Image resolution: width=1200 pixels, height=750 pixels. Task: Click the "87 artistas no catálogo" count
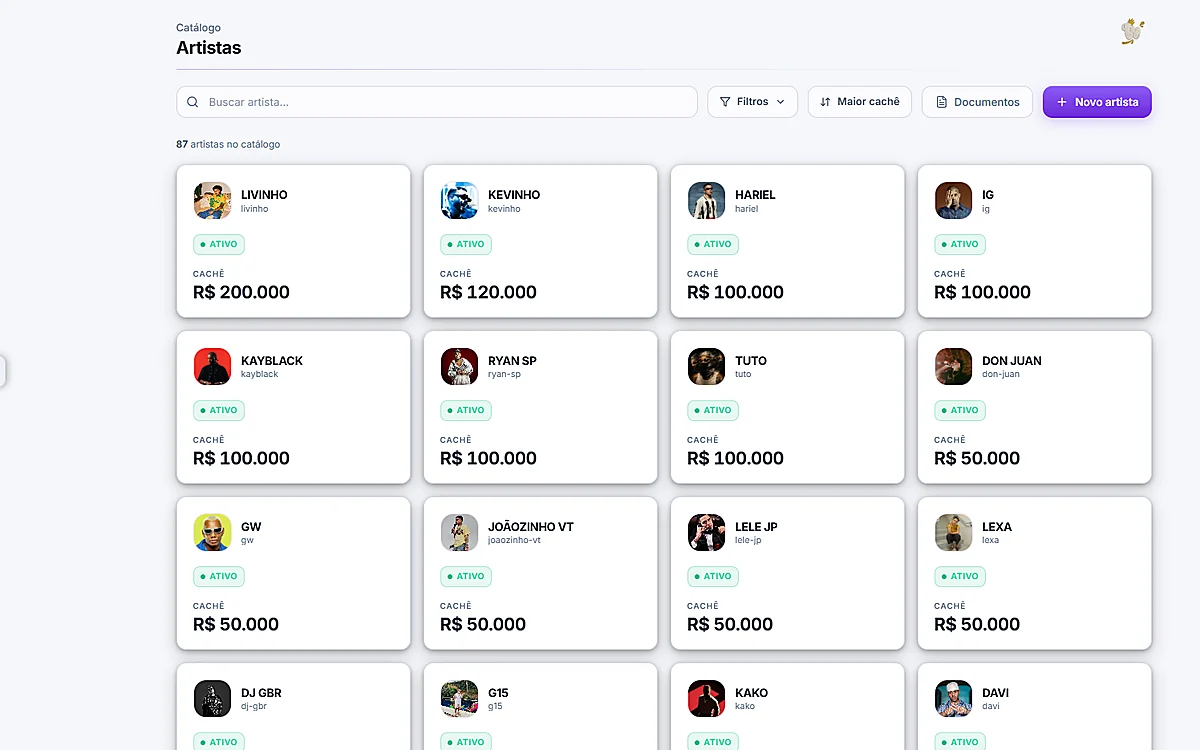click(228, 144)
